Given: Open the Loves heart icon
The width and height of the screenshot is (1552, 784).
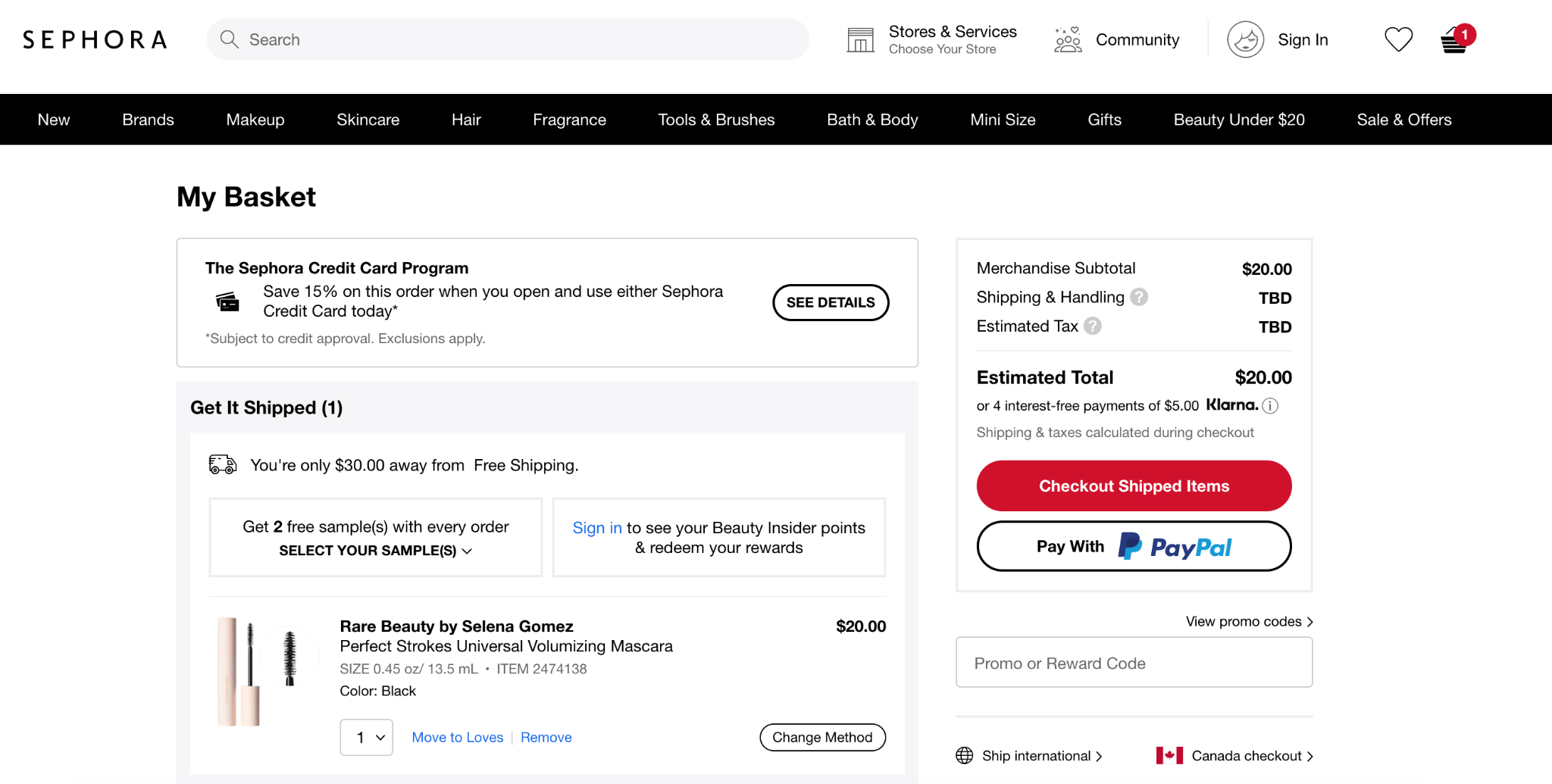Looking at the screenshot, I should pos(1398,39).
